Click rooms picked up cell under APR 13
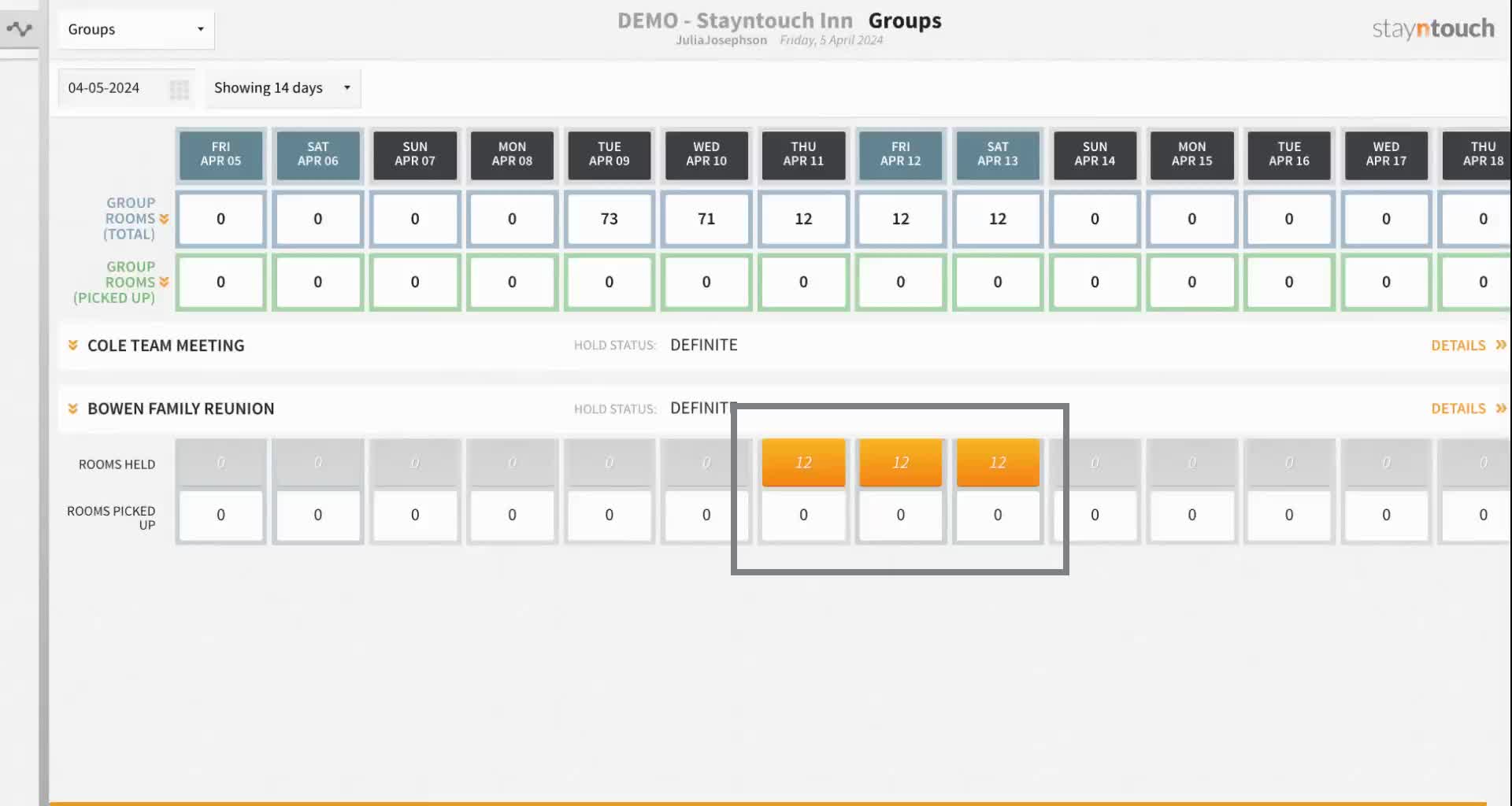This screenshot has width=1512, height=806. coord(998,515)
